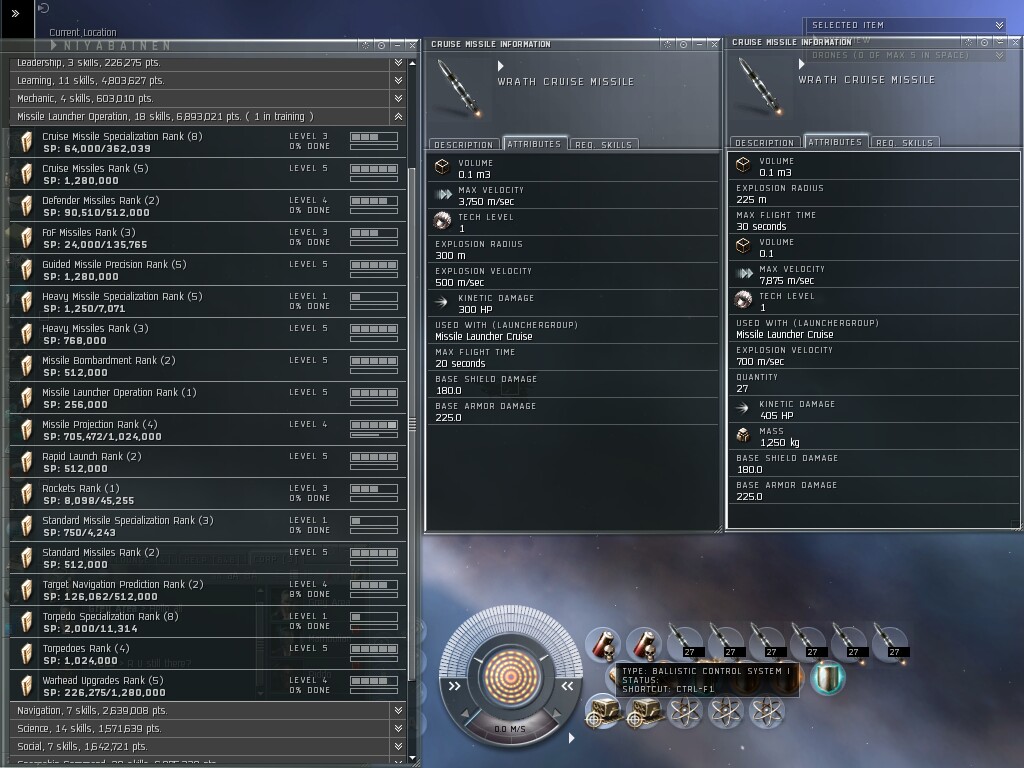
Task: Click missile thumbnail in middle info window
Action: tap(459, 88)
